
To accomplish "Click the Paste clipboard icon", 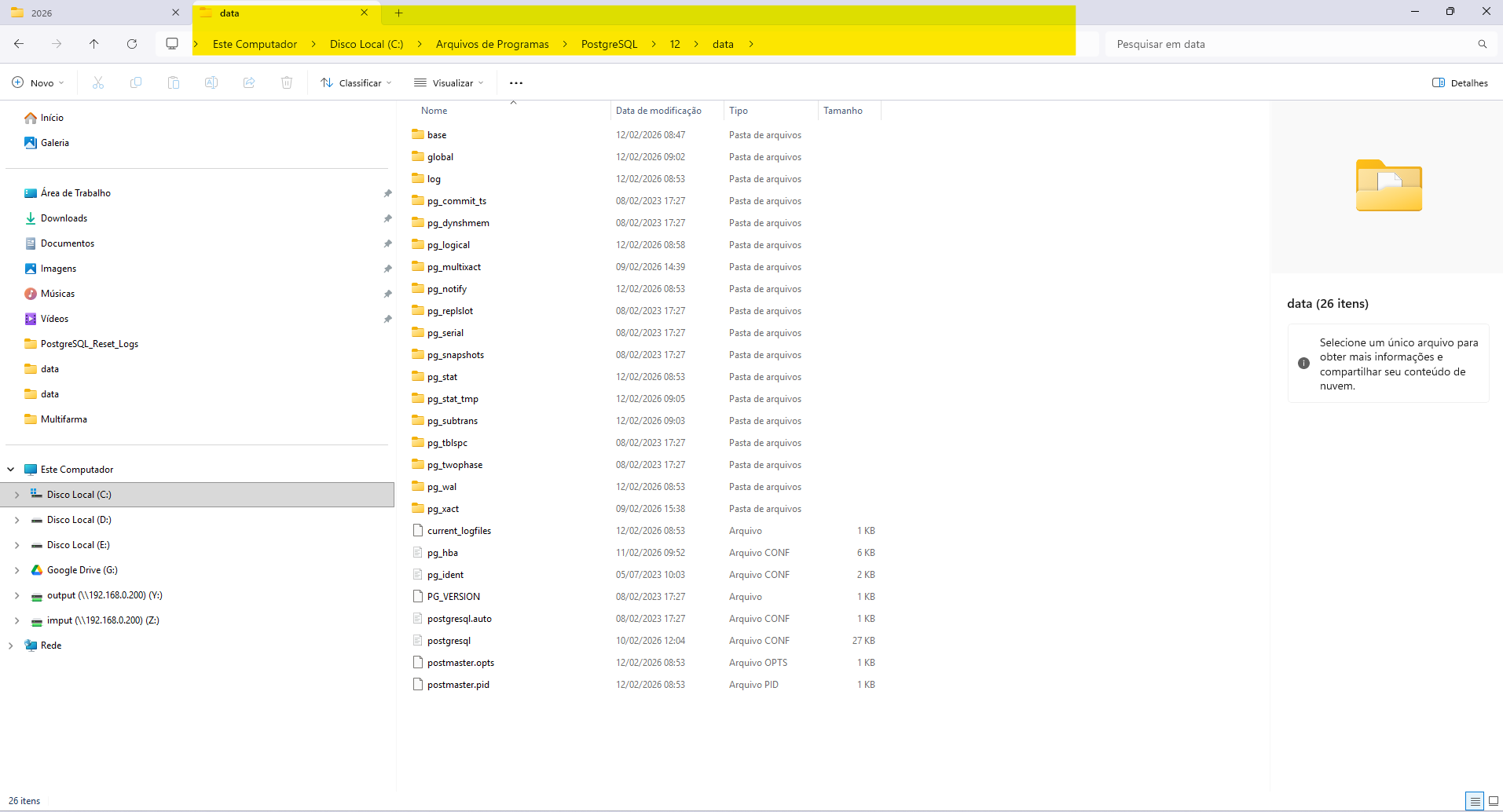I will point(174,82).
